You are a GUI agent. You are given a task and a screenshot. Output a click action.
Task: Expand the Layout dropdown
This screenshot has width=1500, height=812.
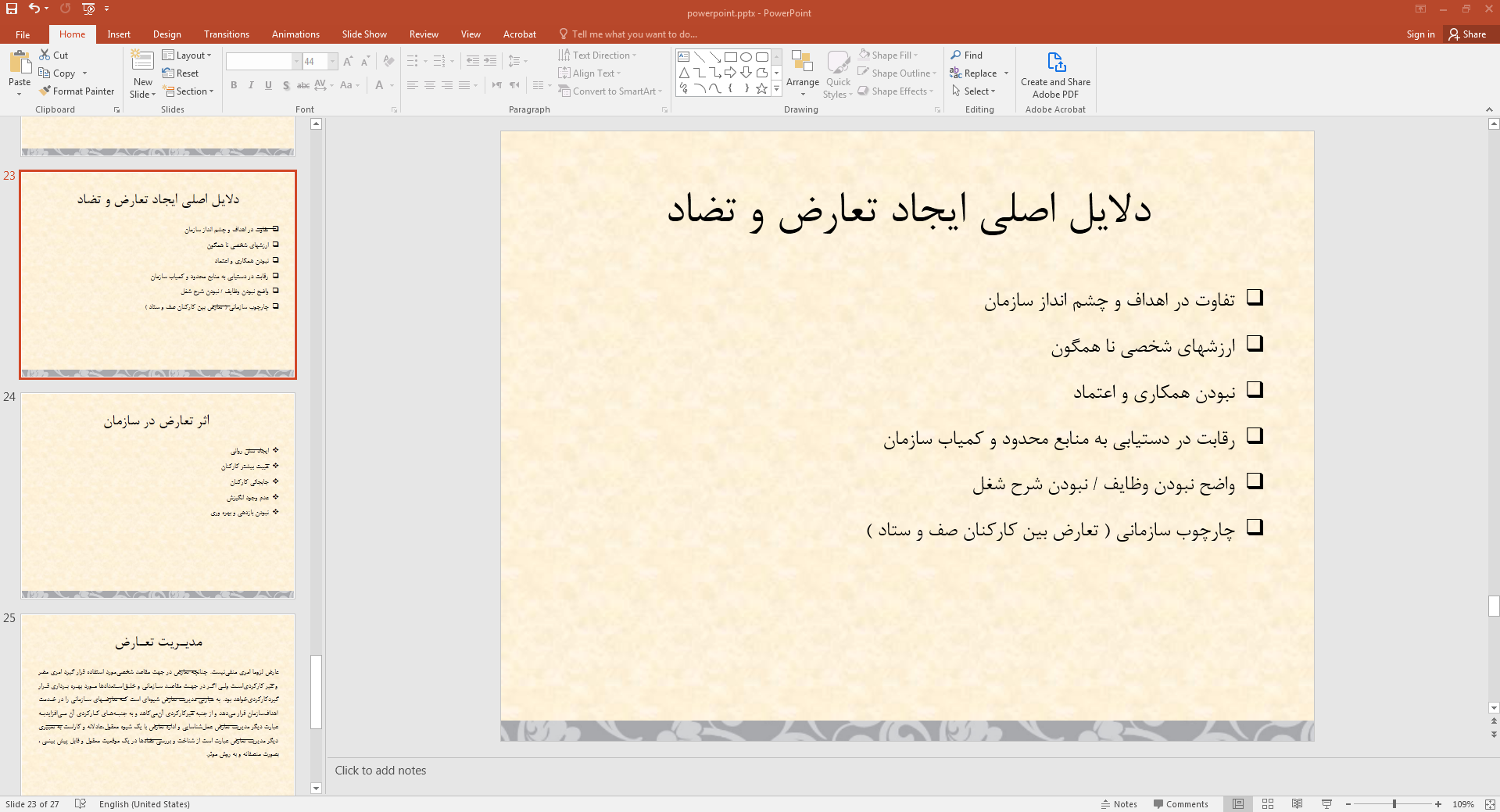point(187,55)
